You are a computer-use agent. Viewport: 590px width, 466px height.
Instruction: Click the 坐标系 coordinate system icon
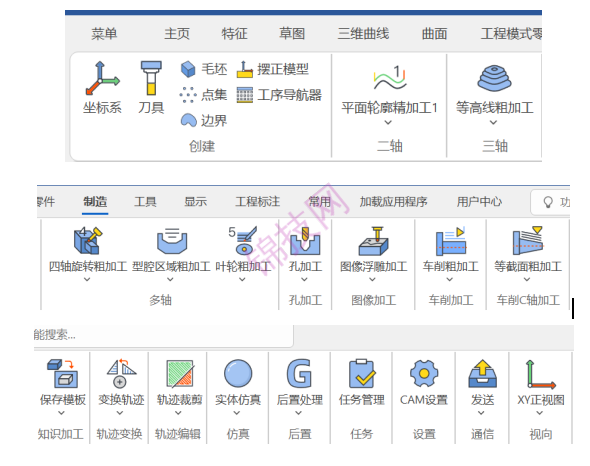pyautogui.click(x=102, y=78)
